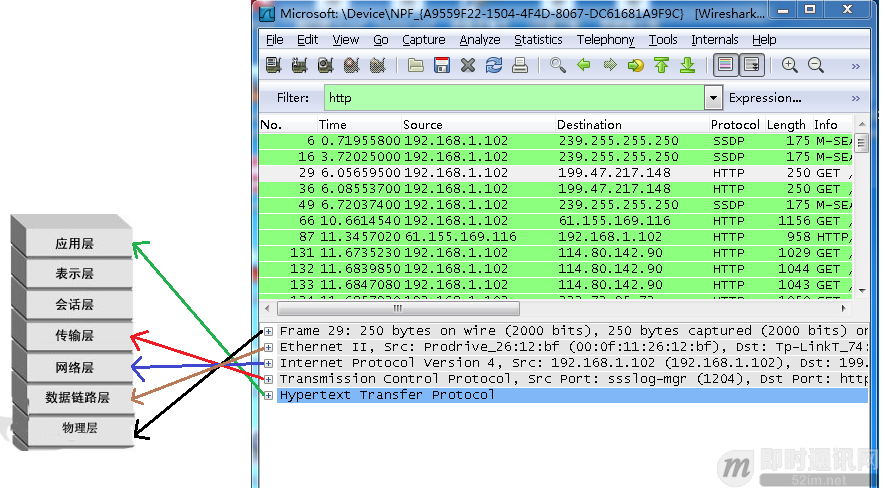The image size is (885, 493).
Task: Reload this capture file icon
Action: pyautogui.click(x=494, y=65)
